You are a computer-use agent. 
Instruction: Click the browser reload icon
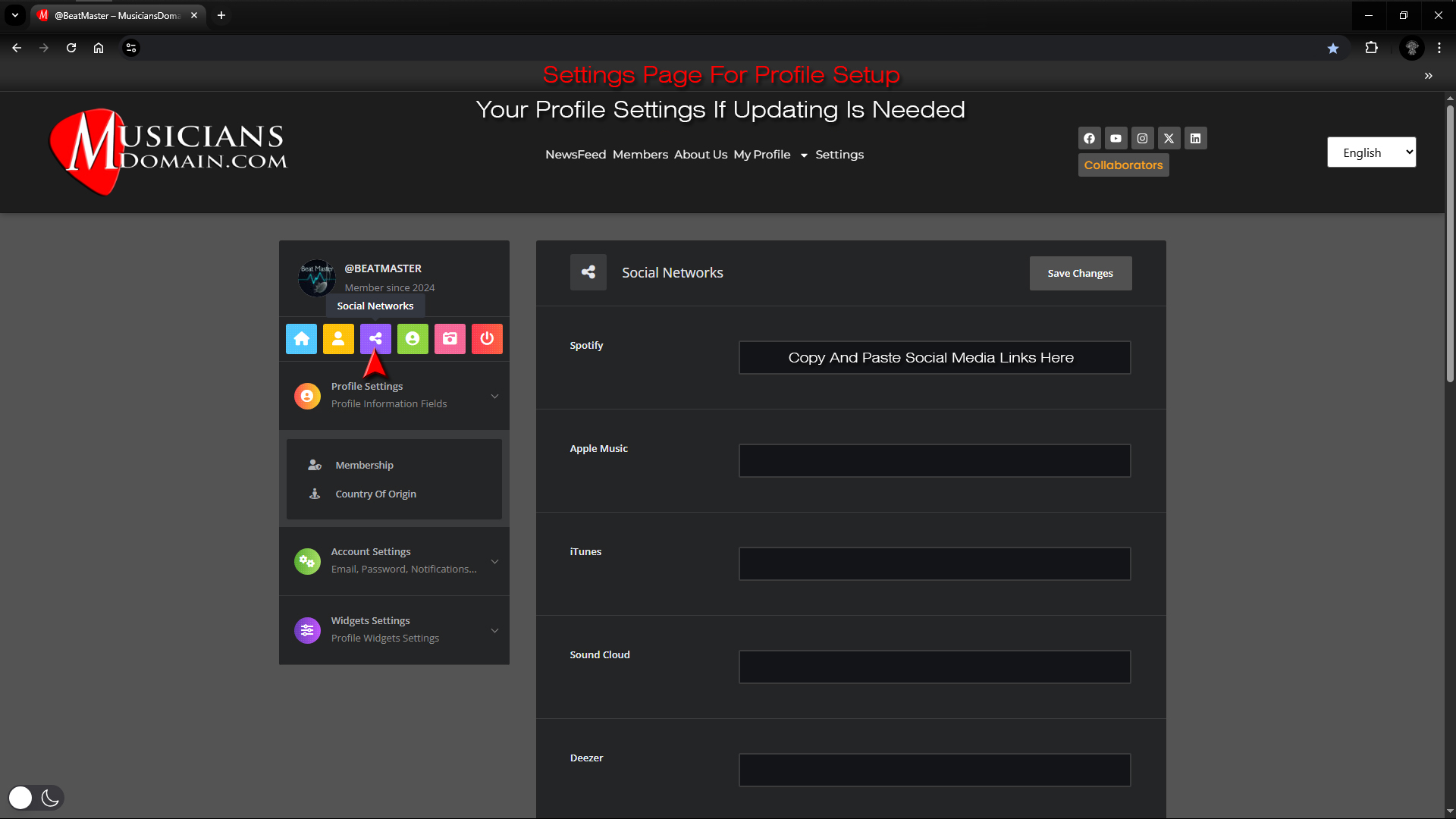(x=71, y=48)
